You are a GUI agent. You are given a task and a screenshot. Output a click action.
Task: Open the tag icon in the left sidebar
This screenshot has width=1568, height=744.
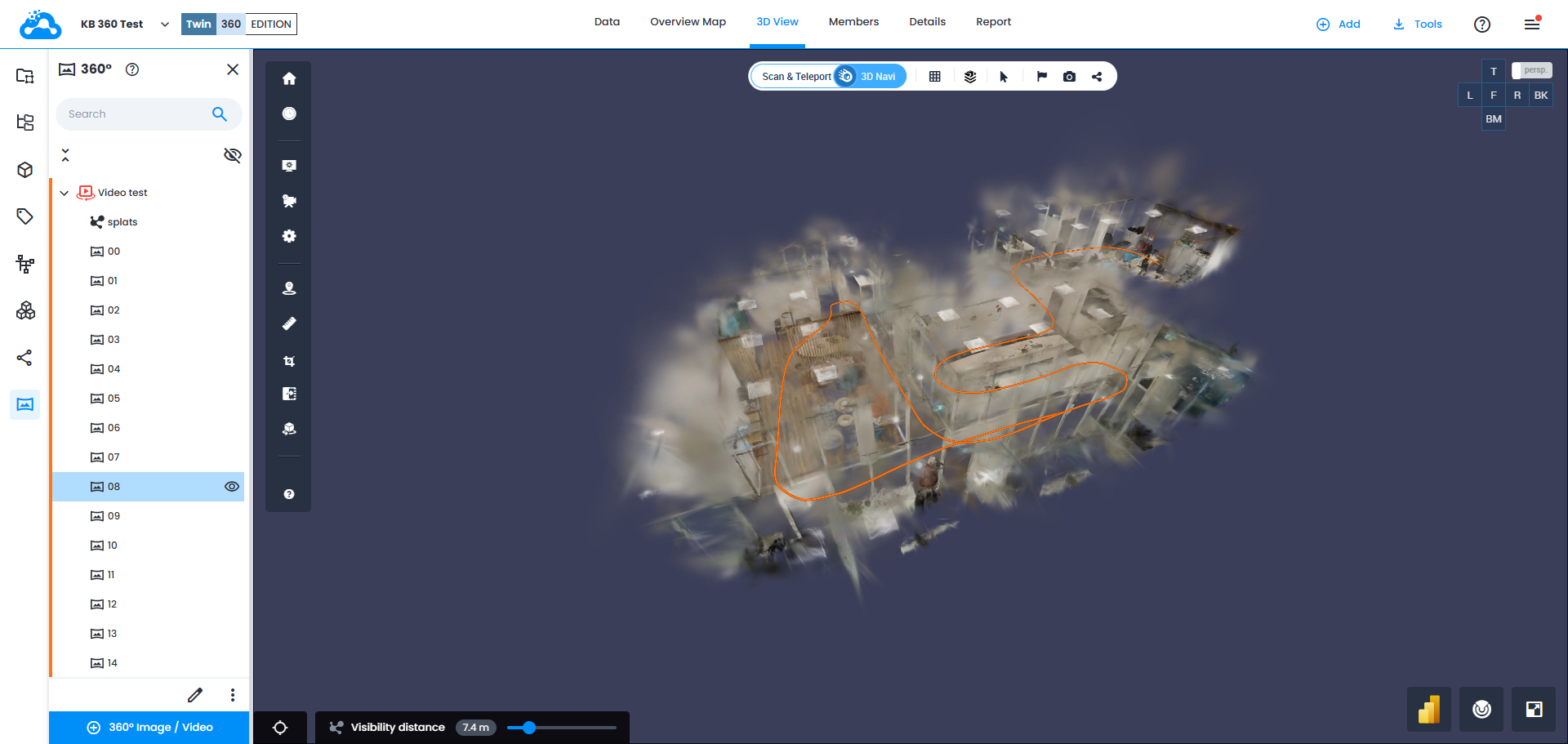click(25, 216)
